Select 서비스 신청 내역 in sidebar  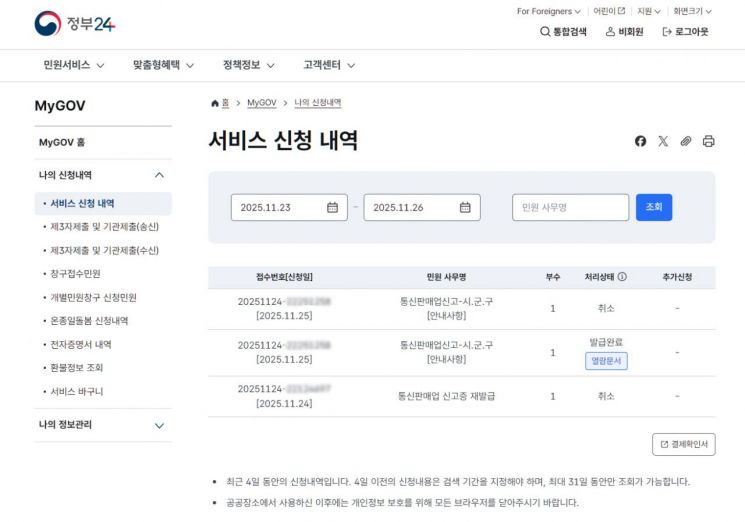click(103, 204)
